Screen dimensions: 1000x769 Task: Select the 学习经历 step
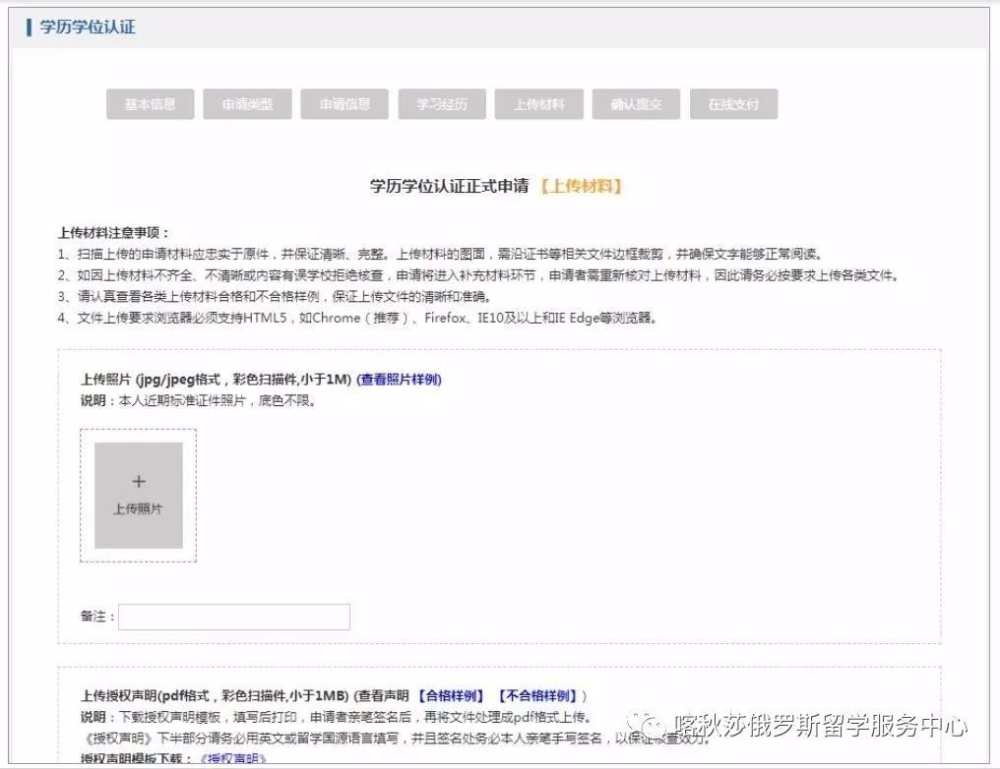tap(442, 104)
